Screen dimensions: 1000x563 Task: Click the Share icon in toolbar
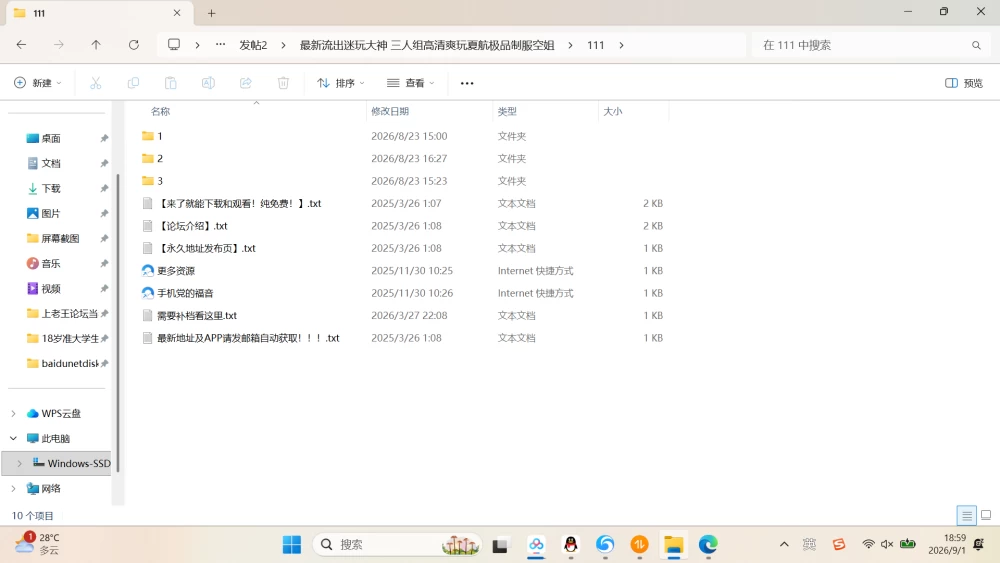(246, 83)
